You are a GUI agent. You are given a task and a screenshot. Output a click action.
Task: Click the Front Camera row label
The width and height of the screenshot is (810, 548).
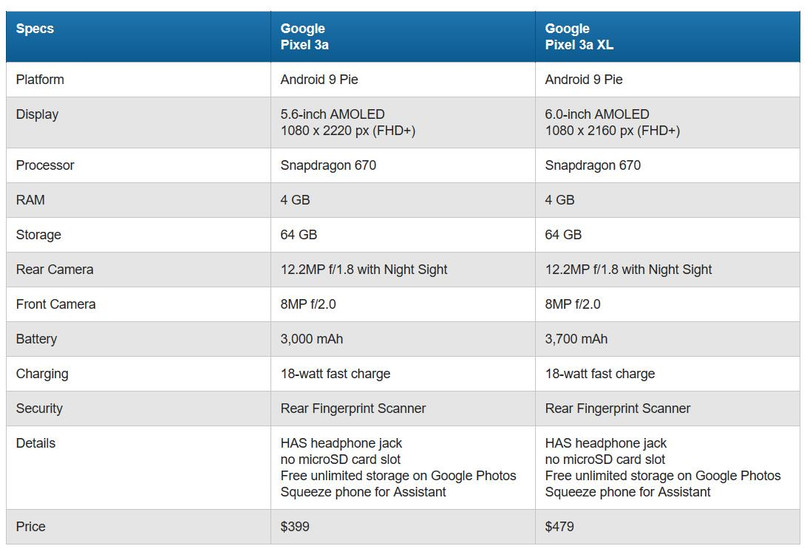pos(56,304)
